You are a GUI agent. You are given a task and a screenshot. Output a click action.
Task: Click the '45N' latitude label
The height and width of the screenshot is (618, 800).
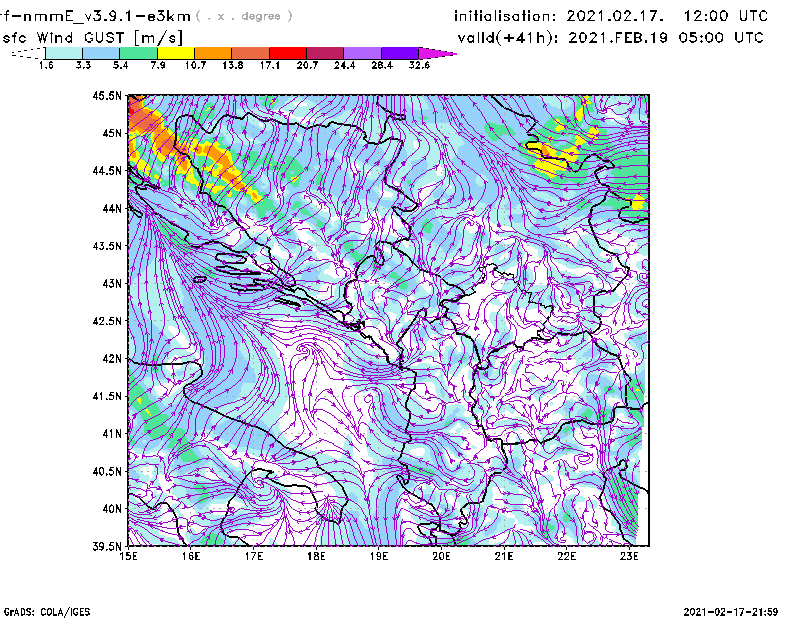click(x=112, y=133)
